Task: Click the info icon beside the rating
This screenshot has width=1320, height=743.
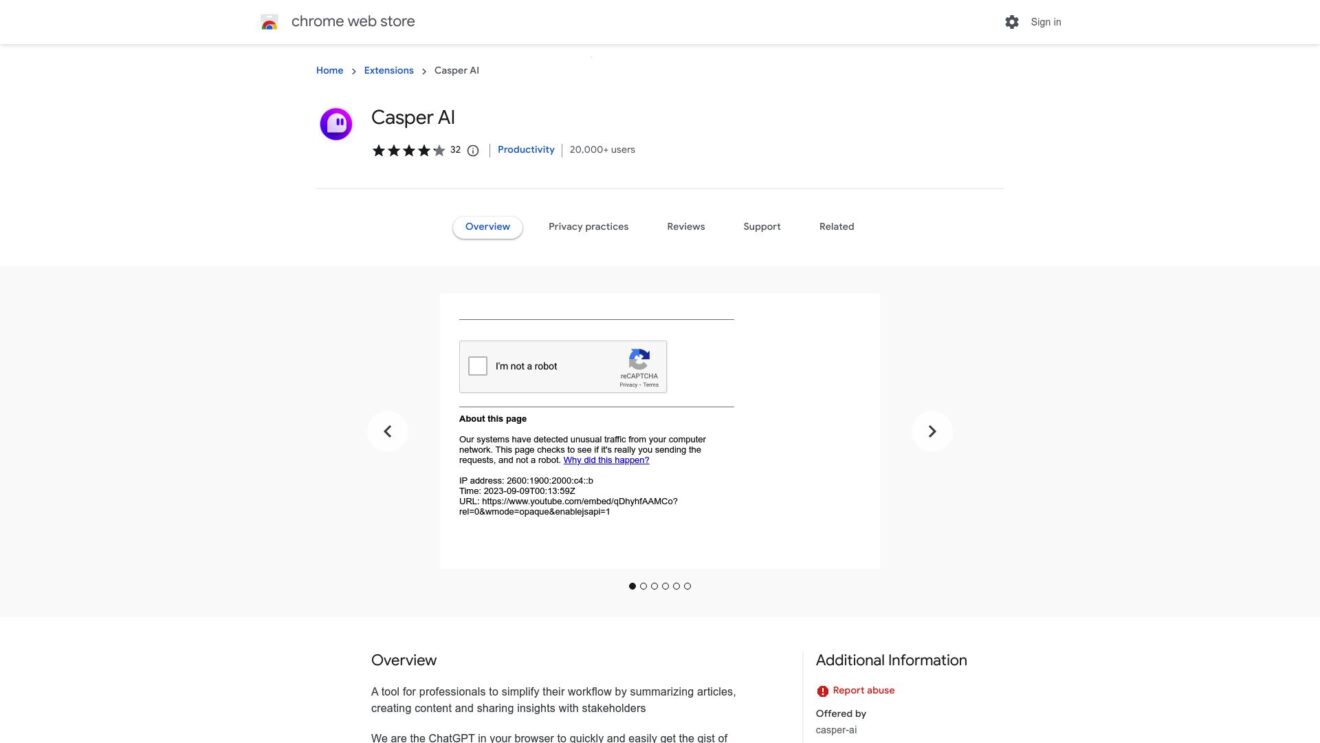Action: pos(472,149)
